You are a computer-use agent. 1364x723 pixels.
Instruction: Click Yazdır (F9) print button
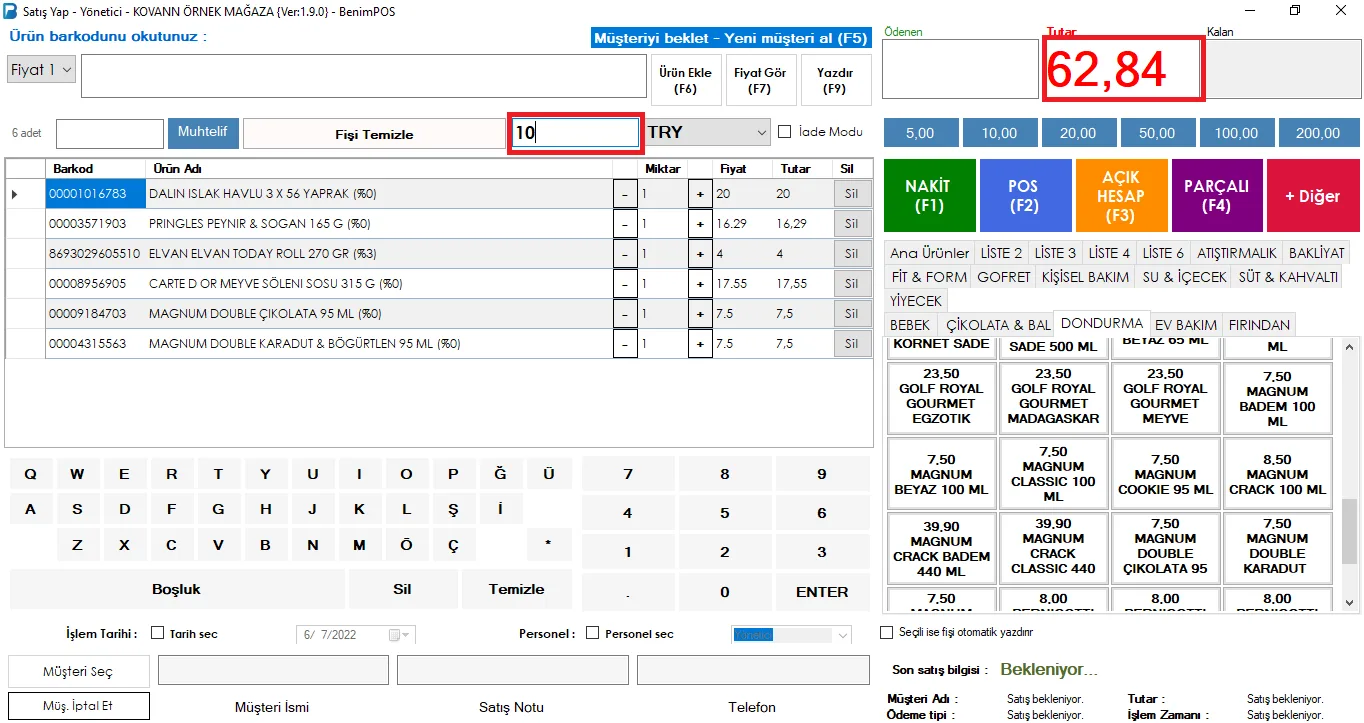[x=835, y=80]
